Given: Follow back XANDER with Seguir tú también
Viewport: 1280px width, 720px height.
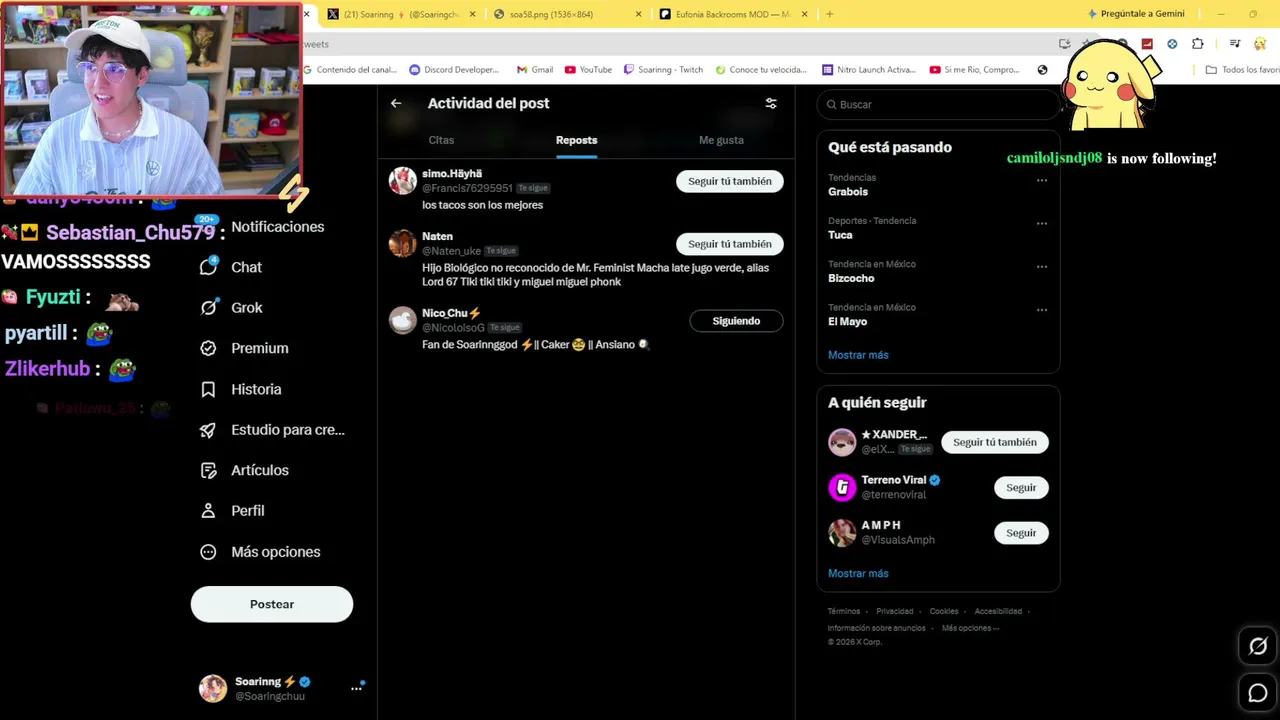Looking at the screenshot, I should [995, 442].
